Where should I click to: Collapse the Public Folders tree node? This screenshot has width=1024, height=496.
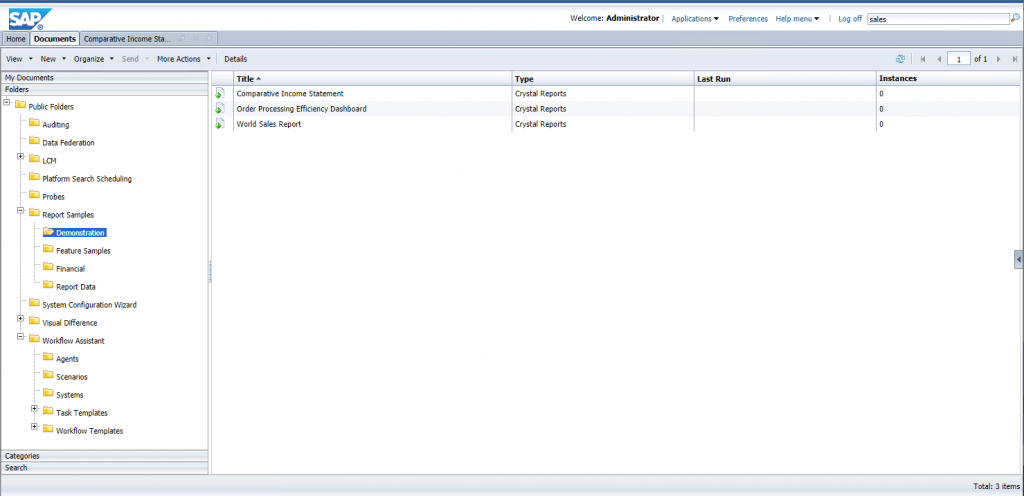(x=7, y=103)
